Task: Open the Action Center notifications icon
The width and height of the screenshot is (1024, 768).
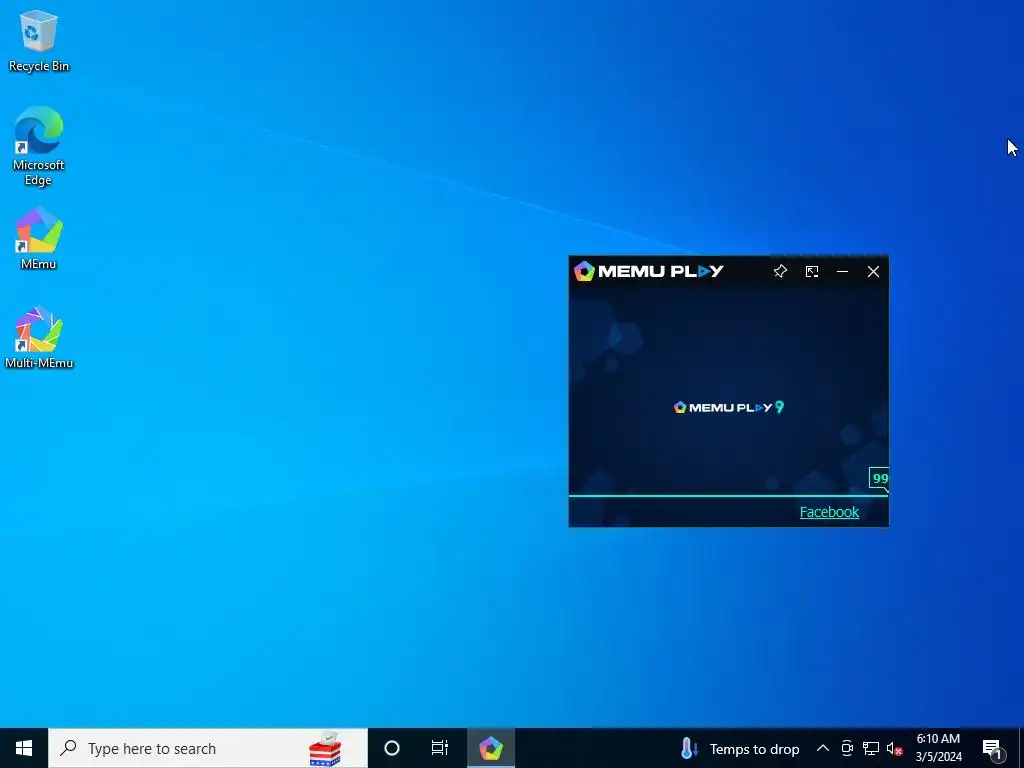Action: pos(992,748)
